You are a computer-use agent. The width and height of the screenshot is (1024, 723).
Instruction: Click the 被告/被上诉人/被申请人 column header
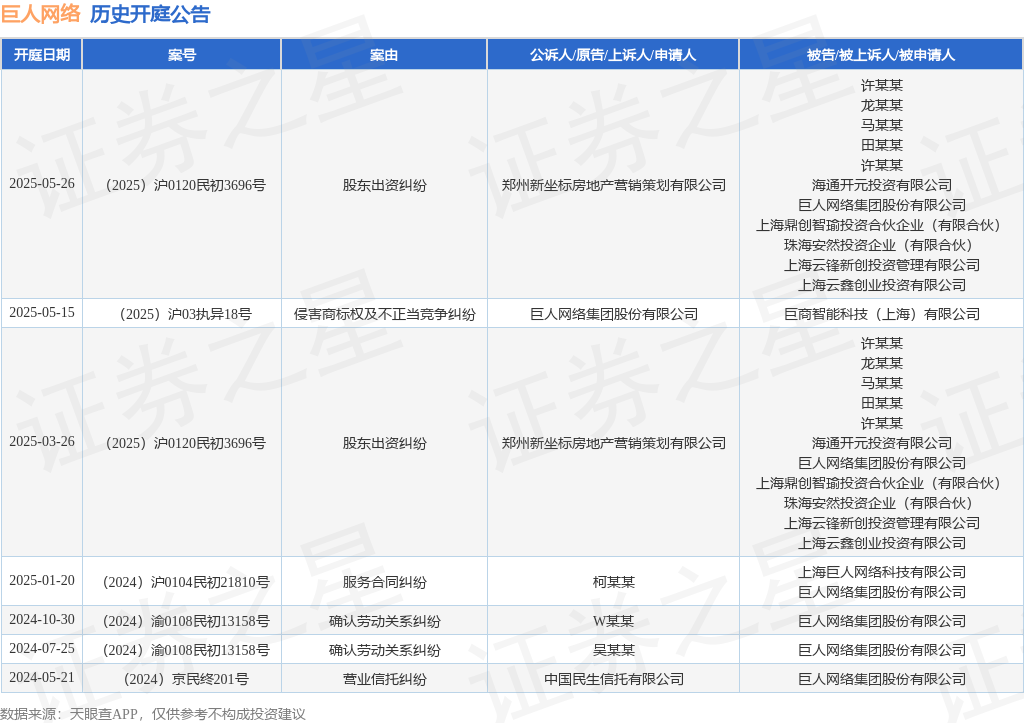(881, 55)
